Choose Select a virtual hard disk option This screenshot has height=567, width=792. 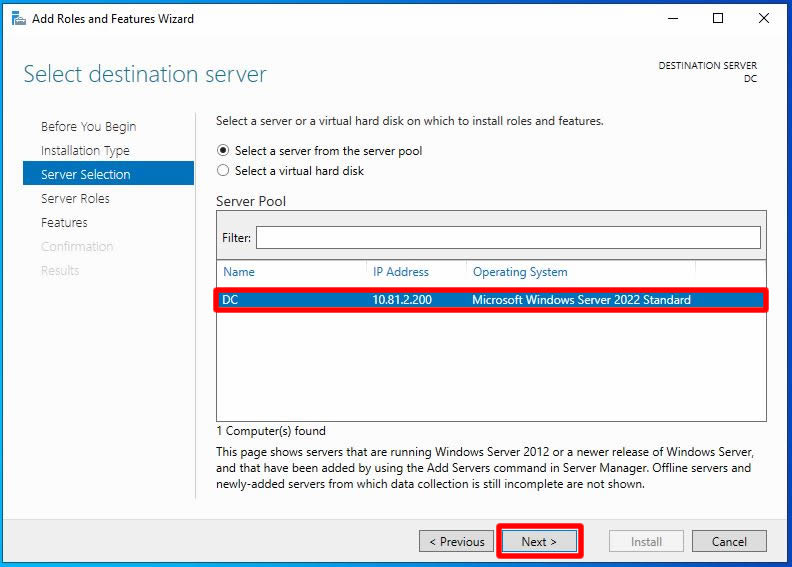pyautogui.click(x=290, y=171)
